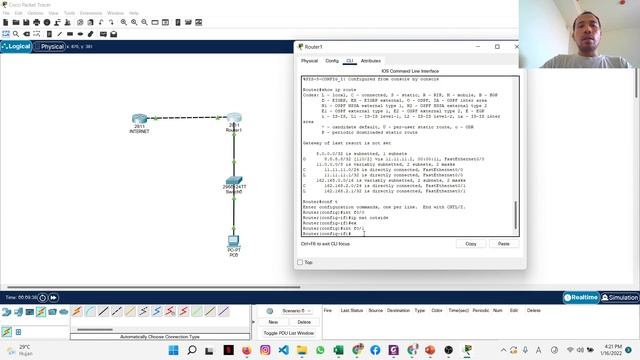Open the File menu
Image resolution: width=640 pixels, height=360 pixels.
coord(6,13)
